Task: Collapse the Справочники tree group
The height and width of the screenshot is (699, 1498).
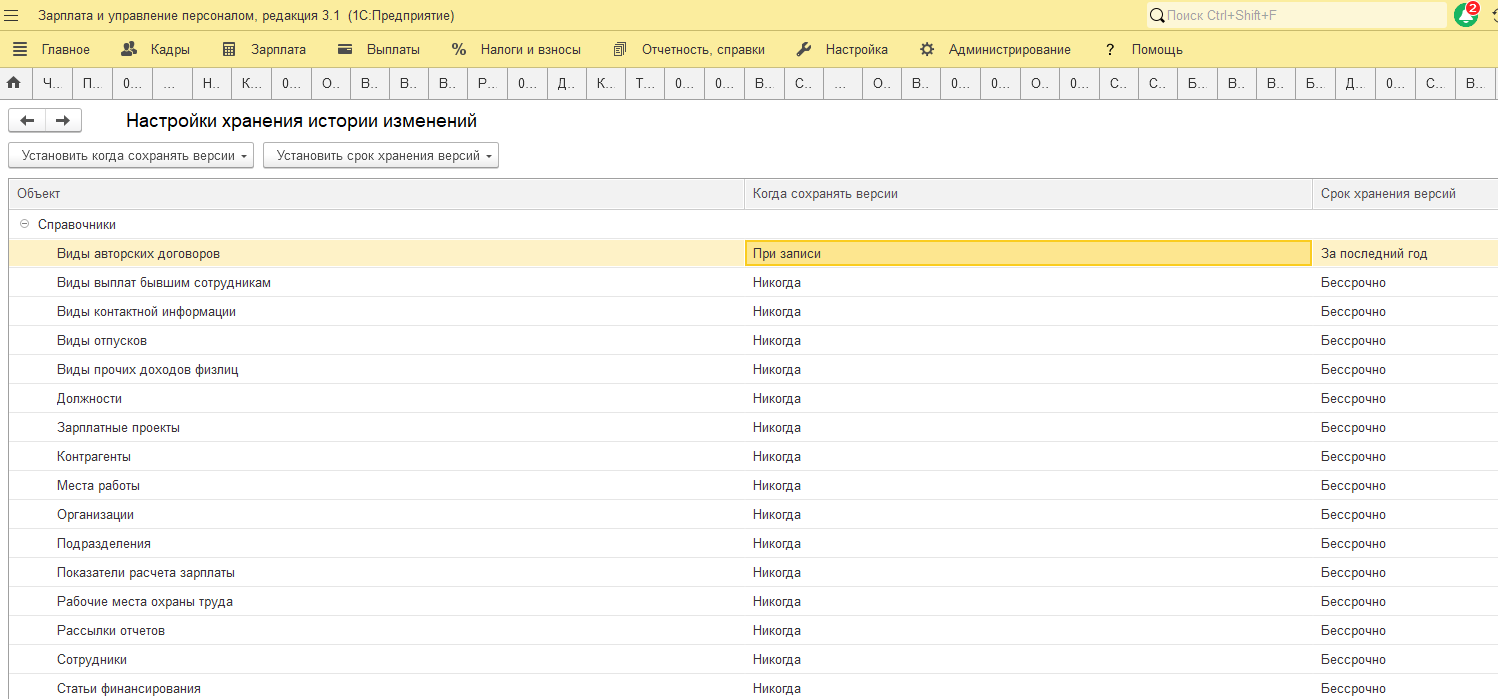Action: [24, 225]
